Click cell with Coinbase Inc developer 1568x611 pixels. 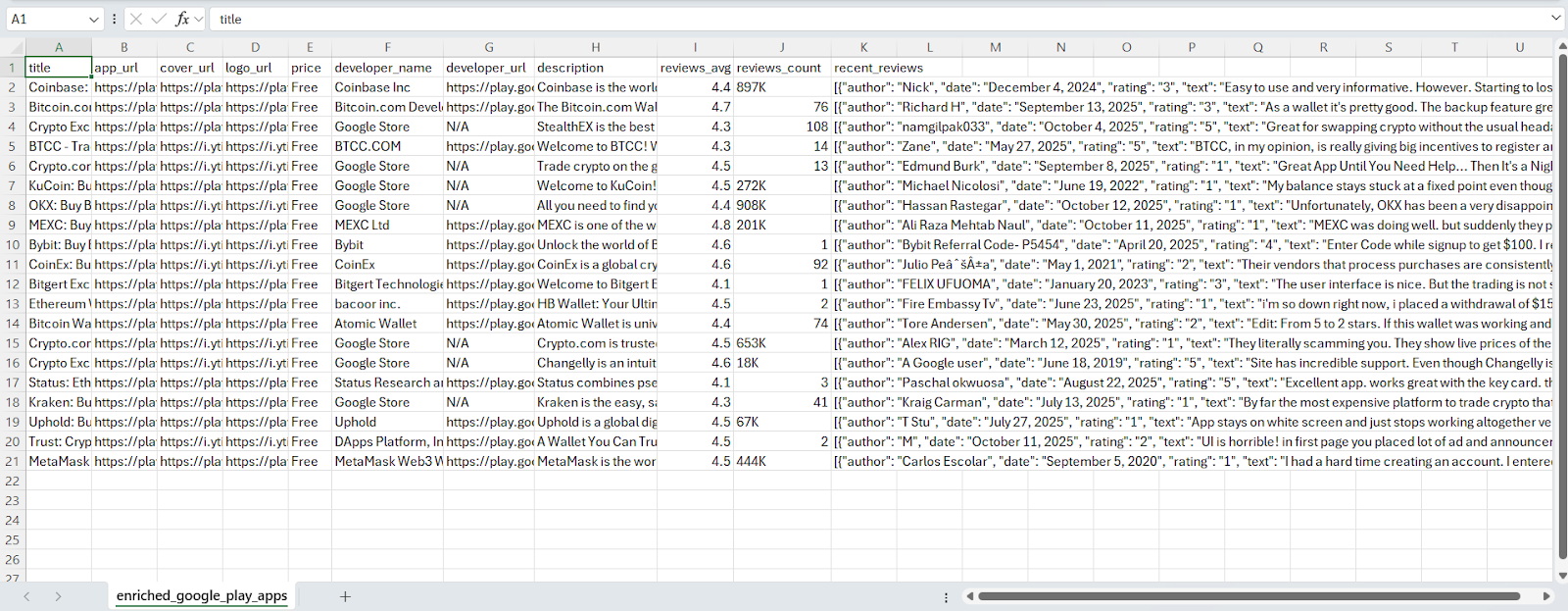pos(387,87)
